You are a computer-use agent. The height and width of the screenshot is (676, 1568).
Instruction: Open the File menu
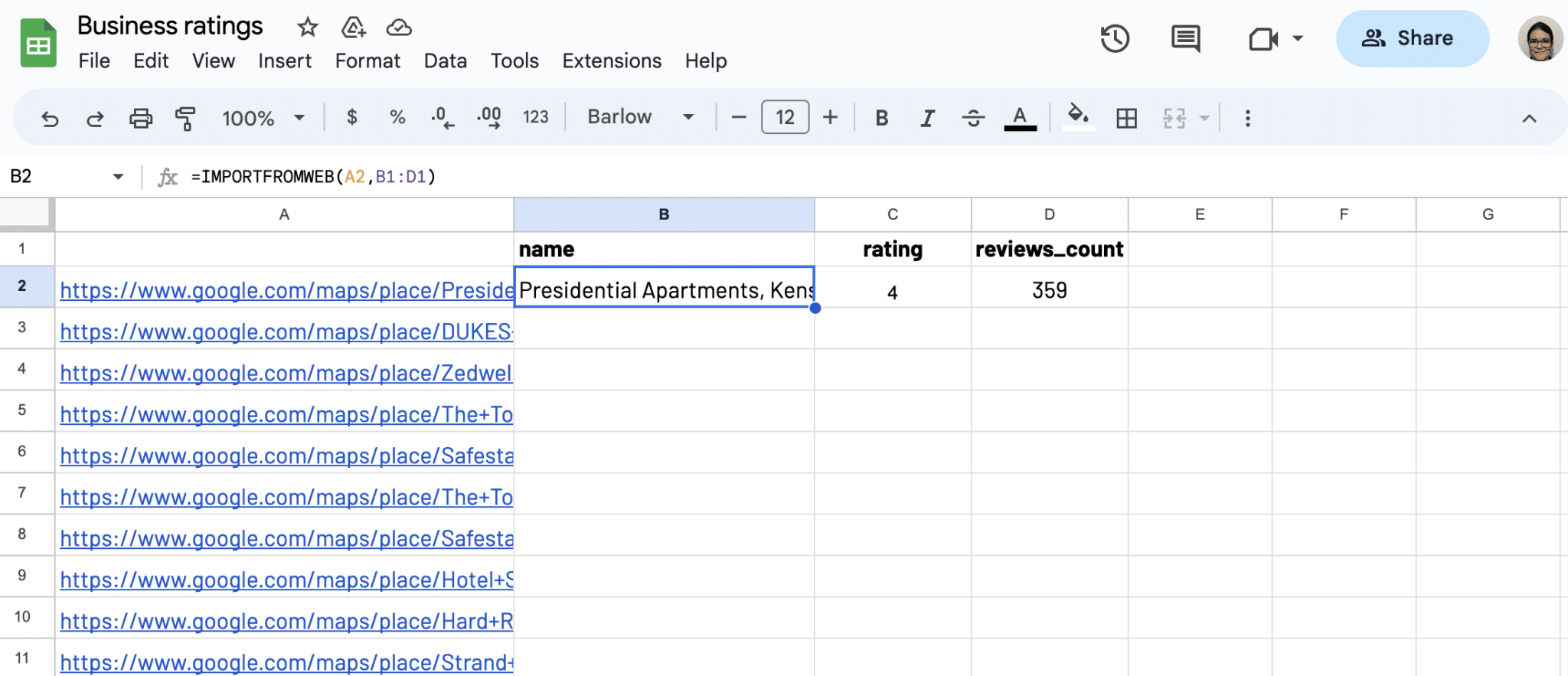coord(94,60)
